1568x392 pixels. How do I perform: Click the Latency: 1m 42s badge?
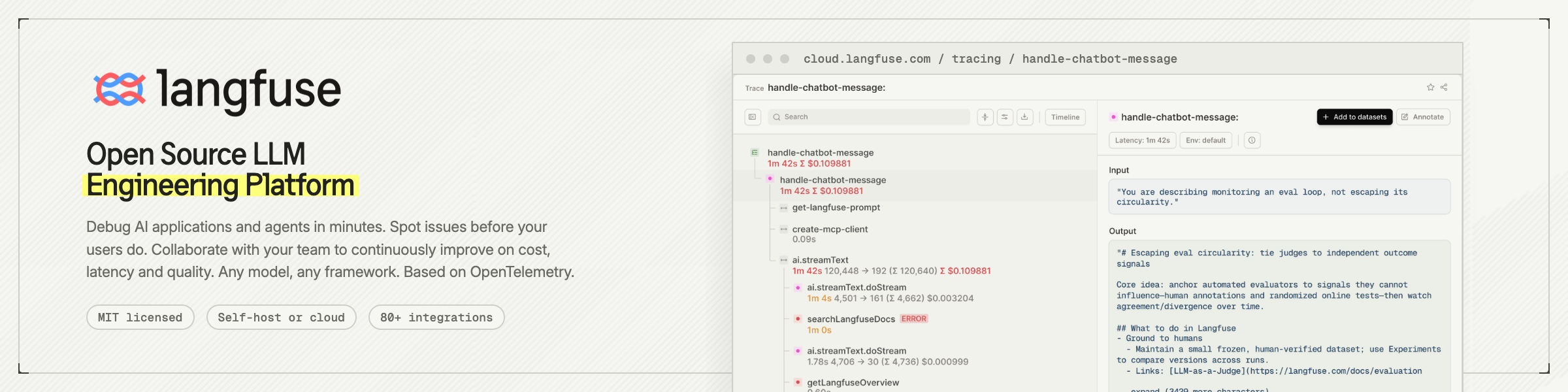[x=1143, y=140]
